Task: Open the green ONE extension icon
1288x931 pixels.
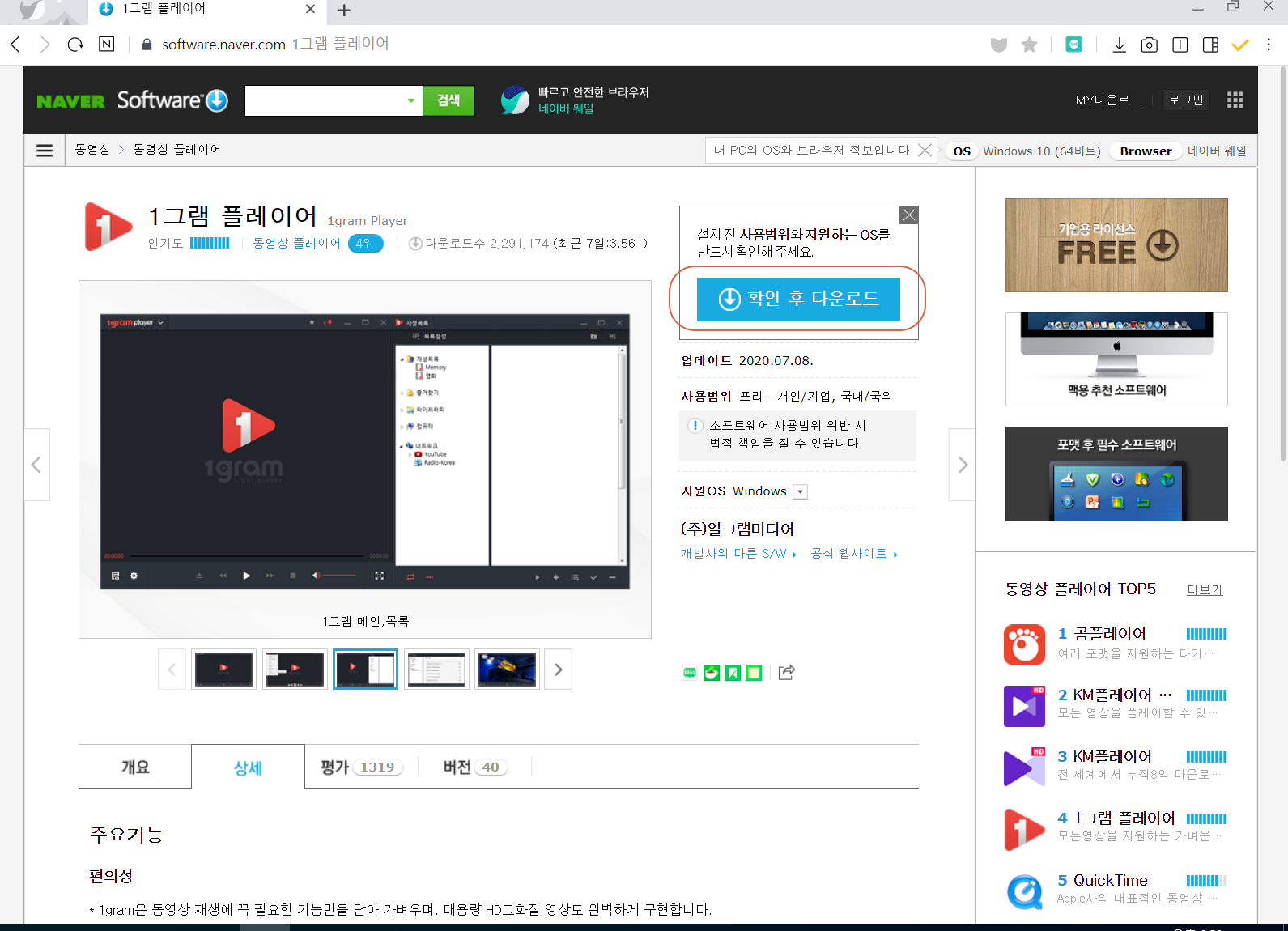Action: point(1073,45)
